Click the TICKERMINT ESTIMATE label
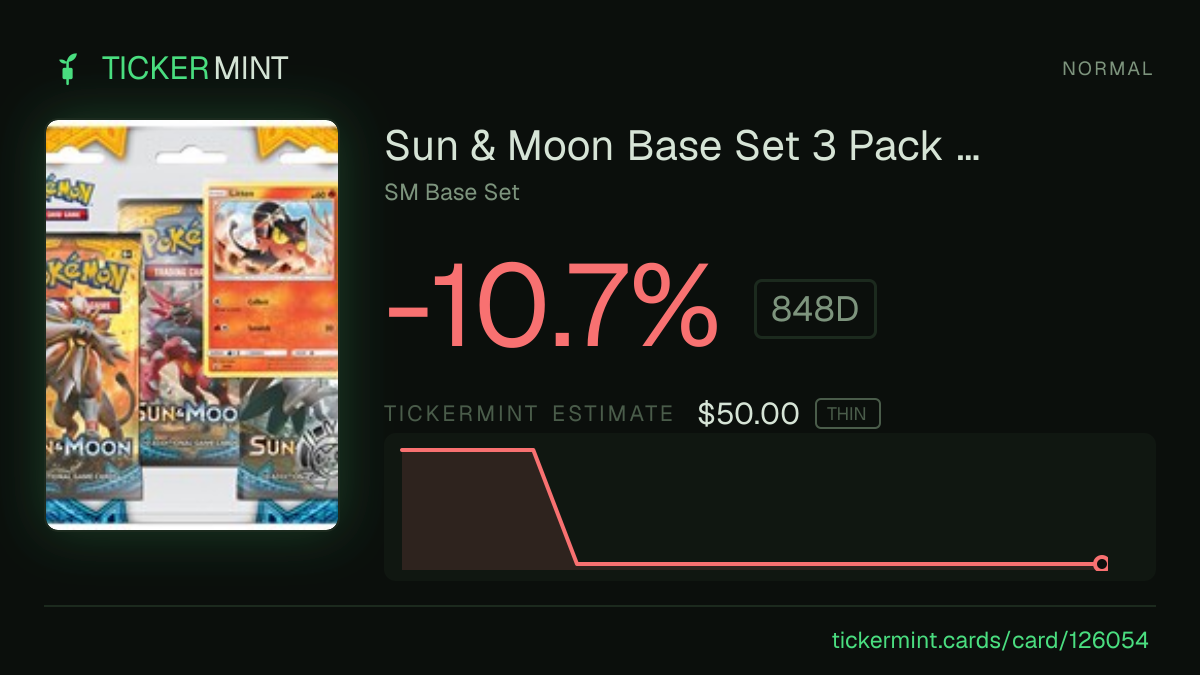Screen dimensions: 1200x675 pyautogui.click(x=529, y=414)
